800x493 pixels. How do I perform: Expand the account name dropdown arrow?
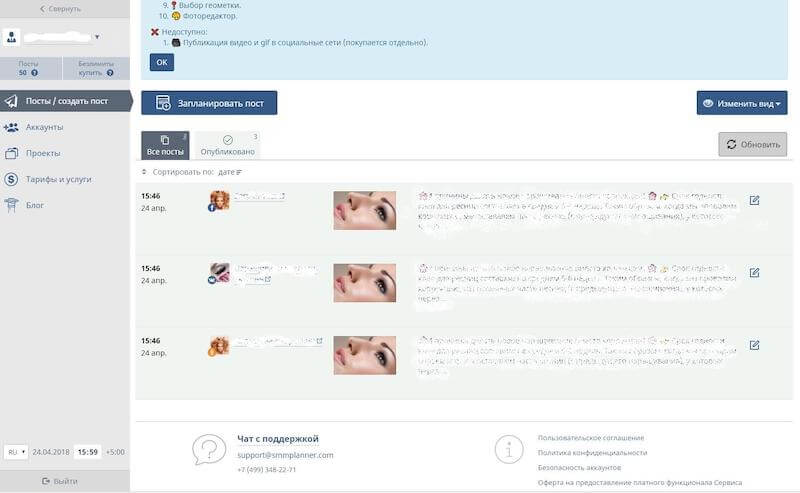pyautogui.click(x=97, y=37)
